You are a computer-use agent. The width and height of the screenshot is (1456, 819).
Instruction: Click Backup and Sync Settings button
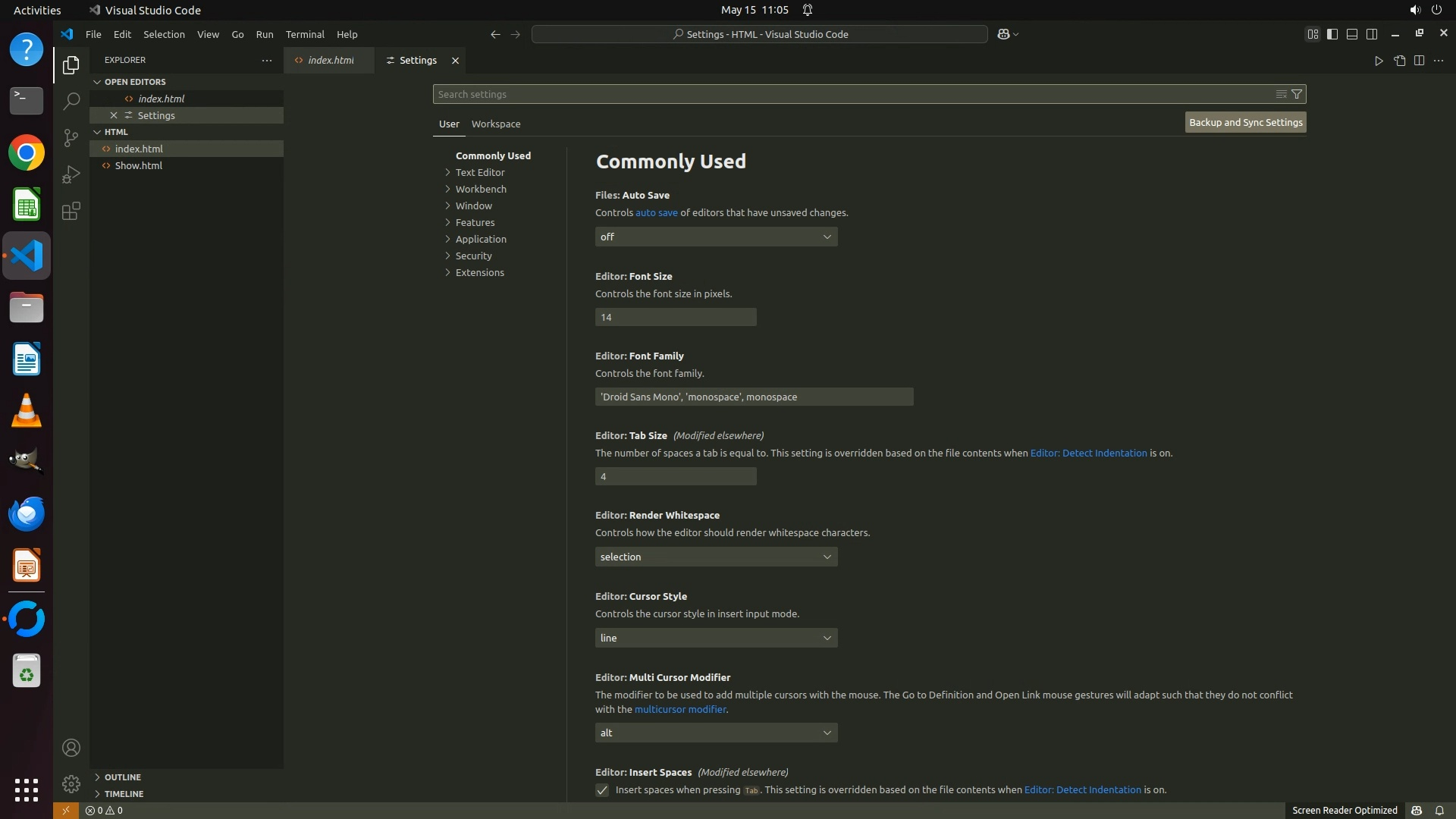1245,122
